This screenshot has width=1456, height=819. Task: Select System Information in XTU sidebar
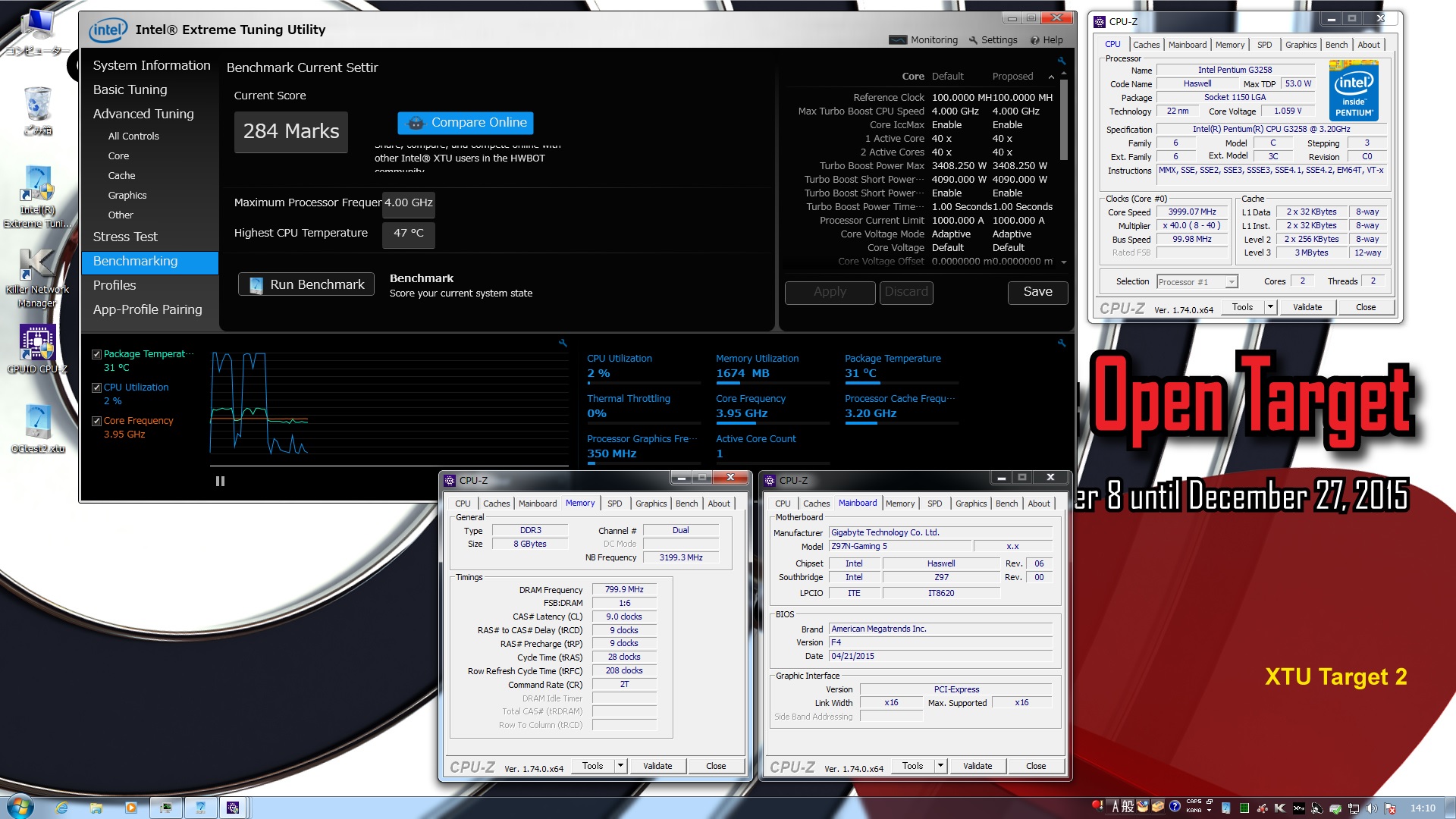(152, 66)
